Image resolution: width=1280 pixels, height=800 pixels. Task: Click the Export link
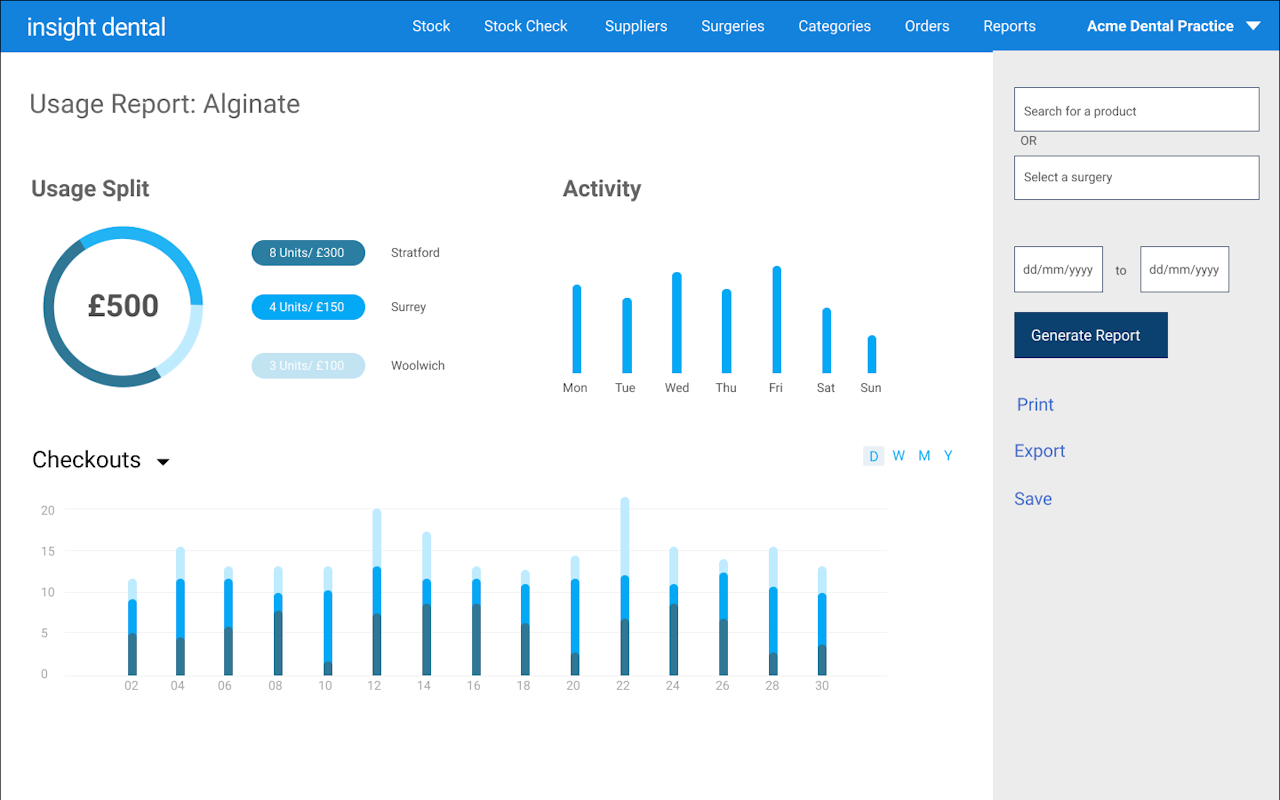[x=1039, y=451]
